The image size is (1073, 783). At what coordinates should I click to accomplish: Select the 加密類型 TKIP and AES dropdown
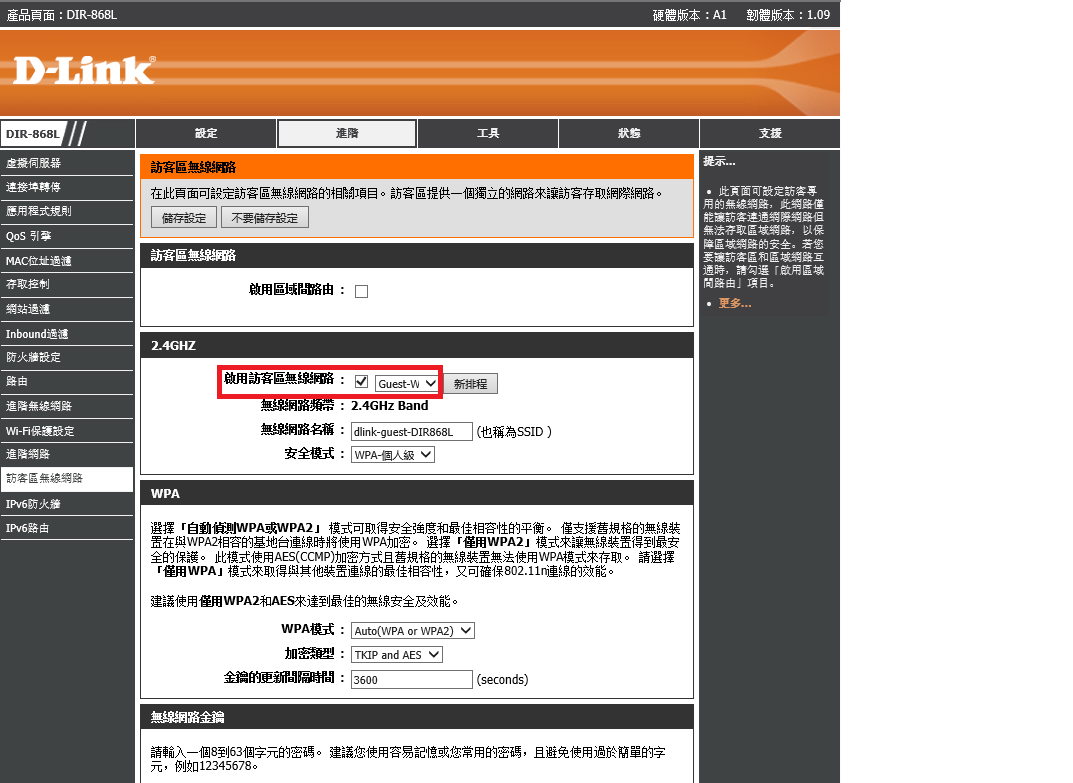pos(396,655)
